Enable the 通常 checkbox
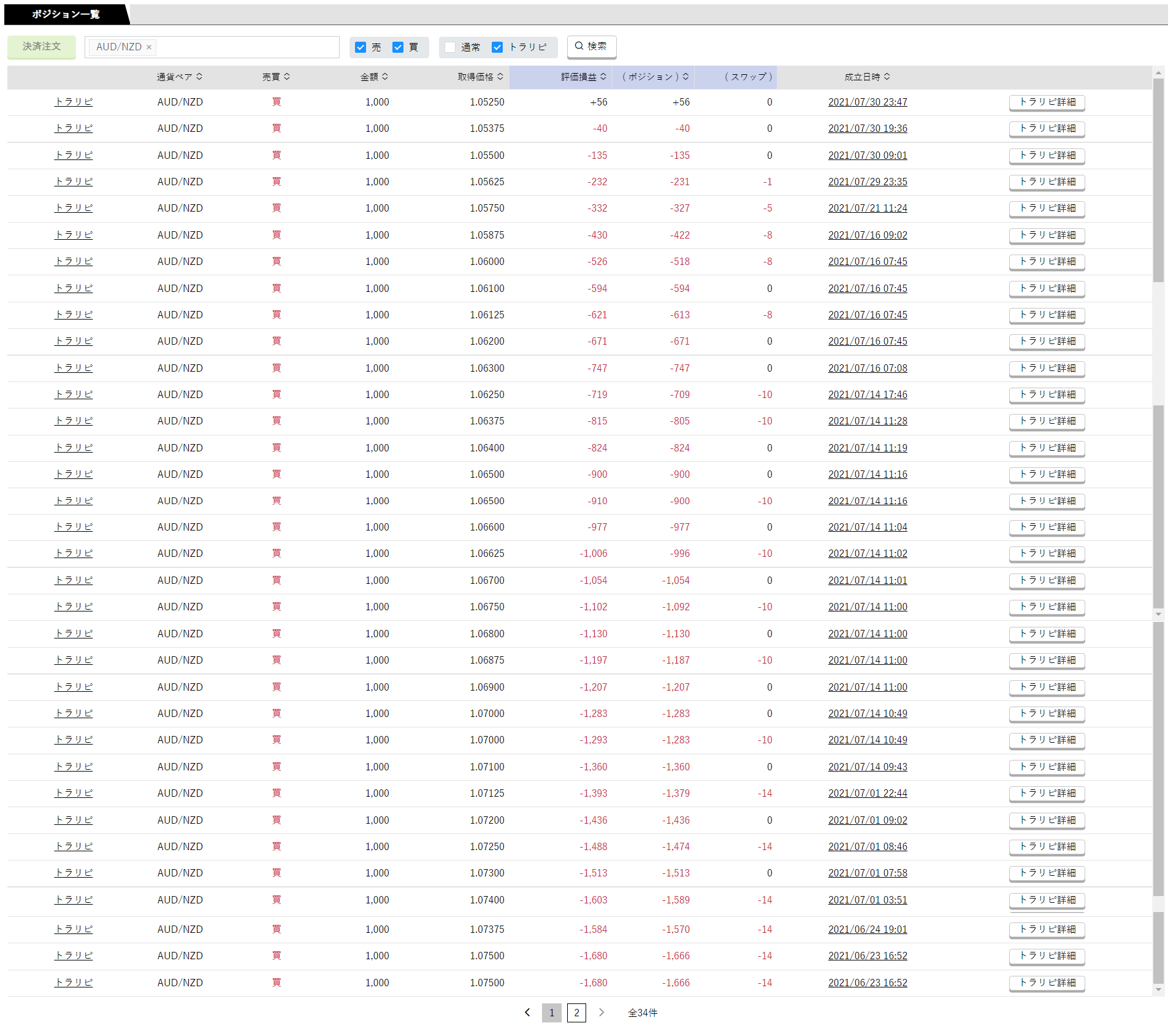 coord(451,47)
